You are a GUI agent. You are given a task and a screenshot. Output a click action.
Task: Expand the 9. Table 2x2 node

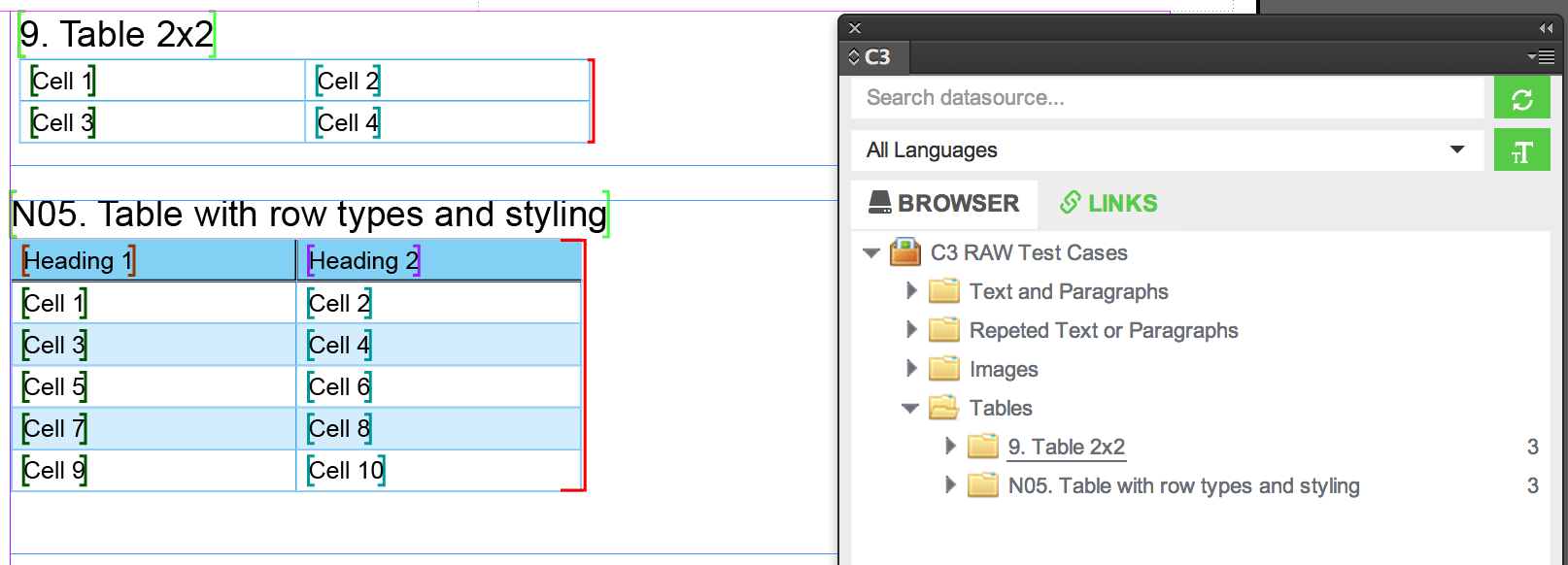(950, 446)
